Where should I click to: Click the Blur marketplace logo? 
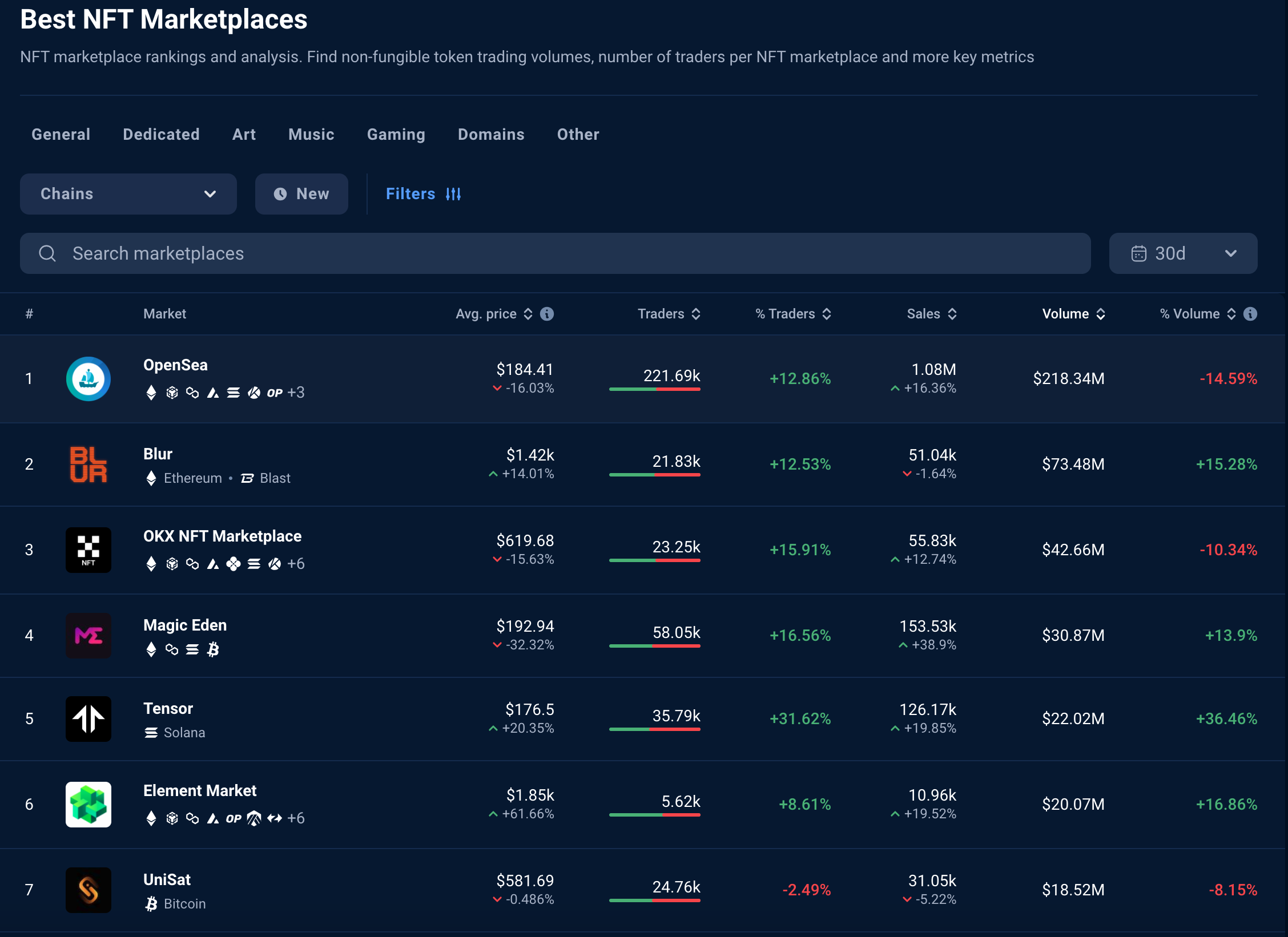click(88, 465)
